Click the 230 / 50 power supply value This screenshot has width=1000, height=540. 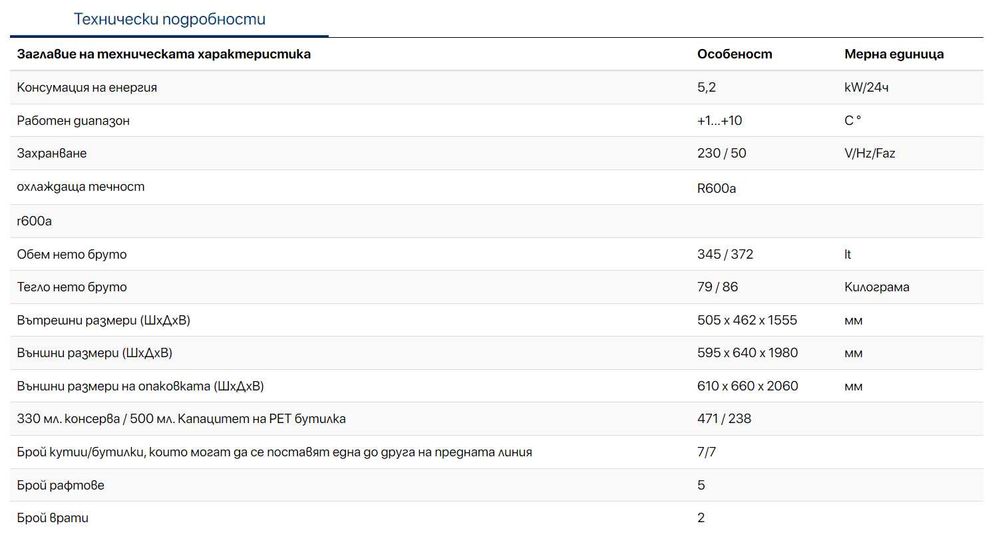point(721,154)
